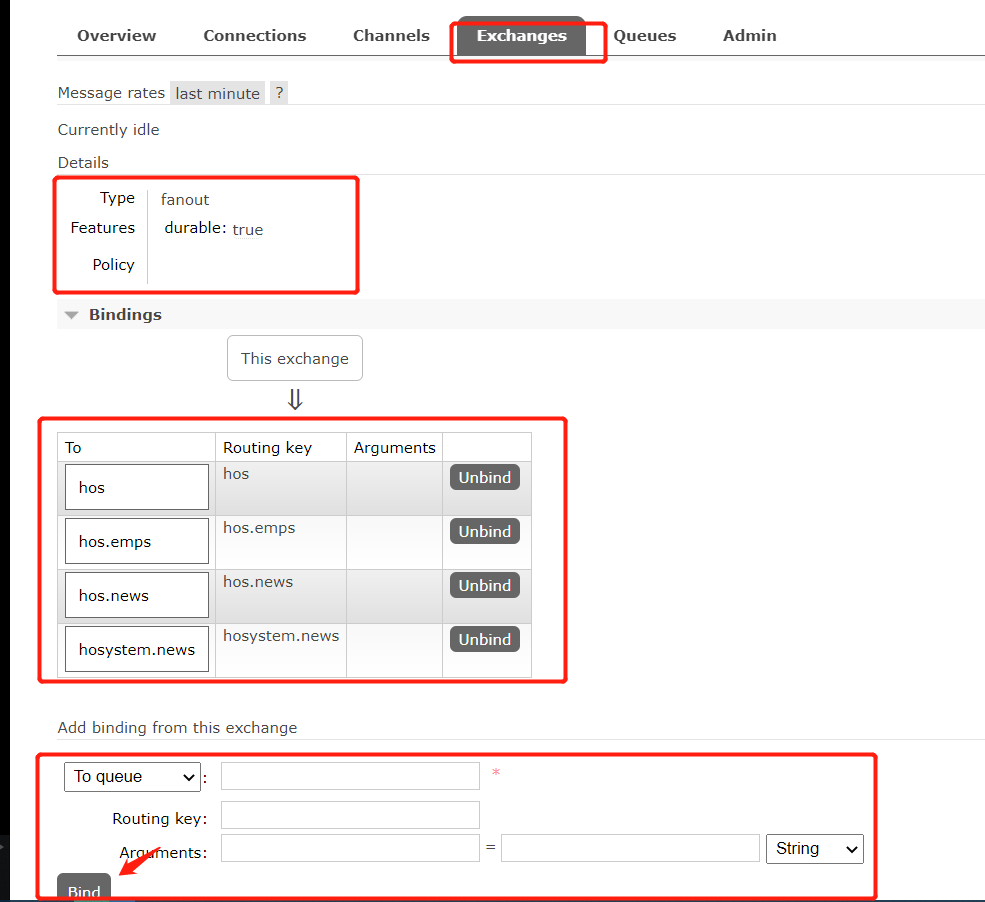Open the String argument type dropdown
Screen dimensions: 985x902
[x=815, y=849]
